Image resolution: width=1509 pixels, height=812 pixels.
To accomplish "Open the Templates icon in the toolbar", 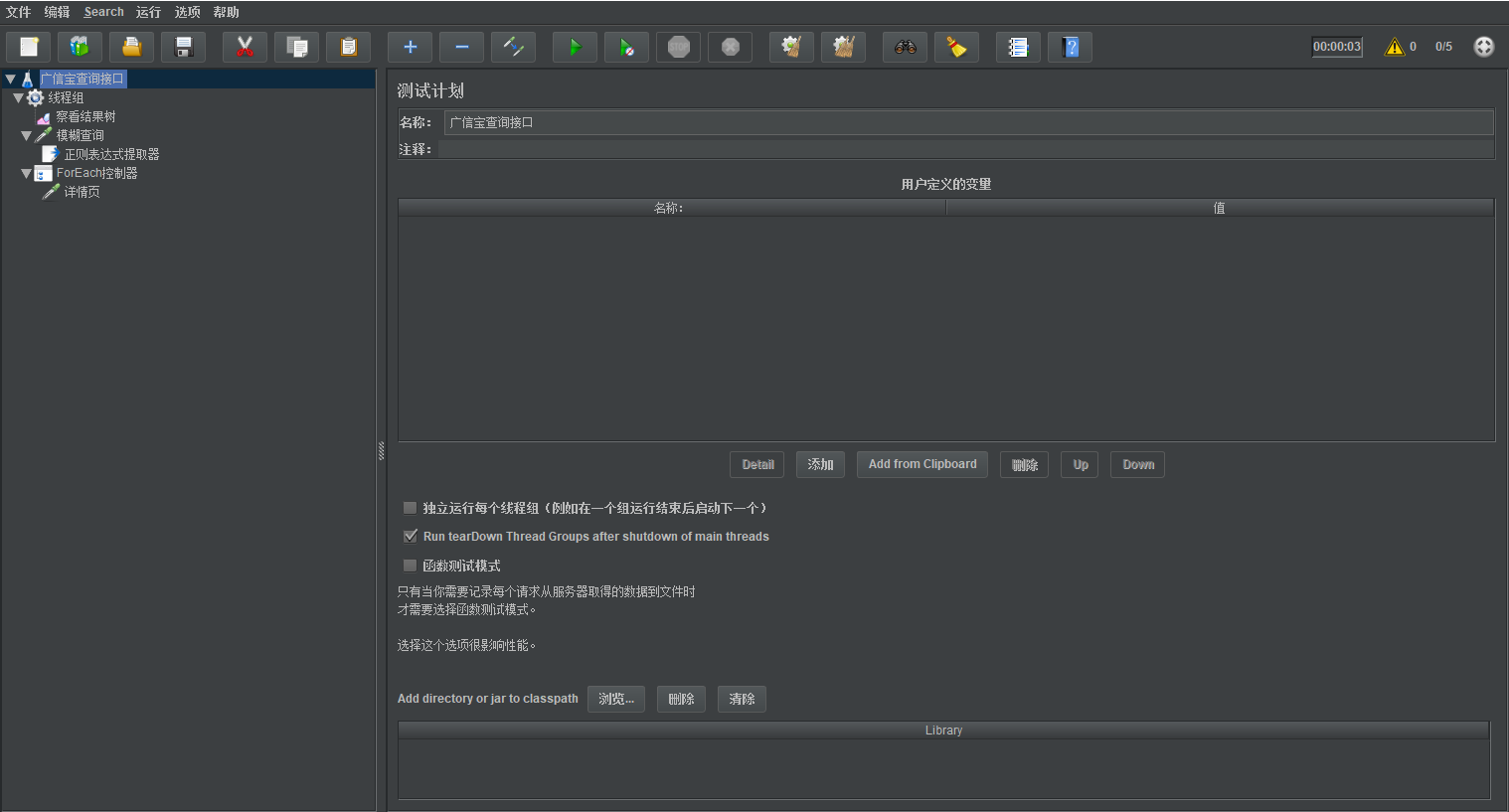I will pos(80,47).
